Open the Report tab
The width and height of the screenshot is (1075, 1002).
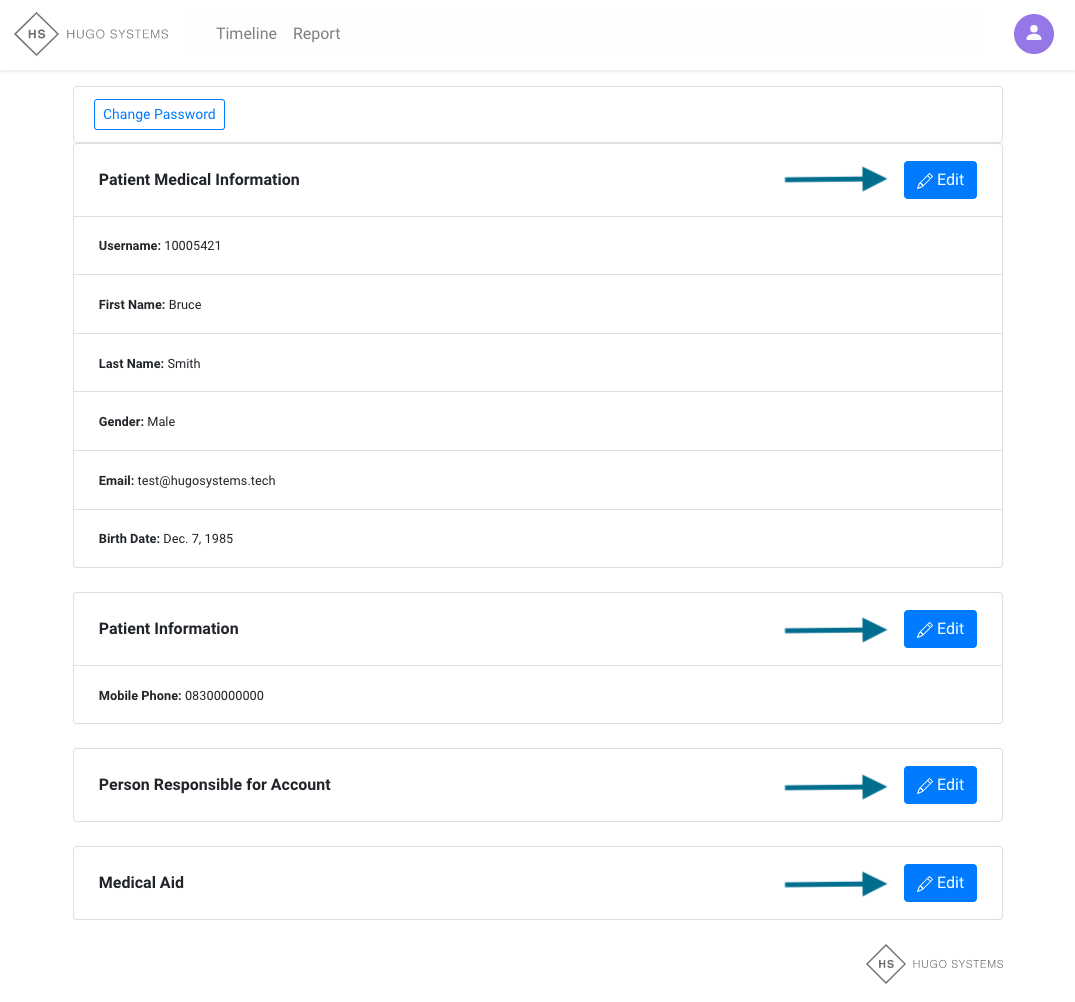click(317, 34)
